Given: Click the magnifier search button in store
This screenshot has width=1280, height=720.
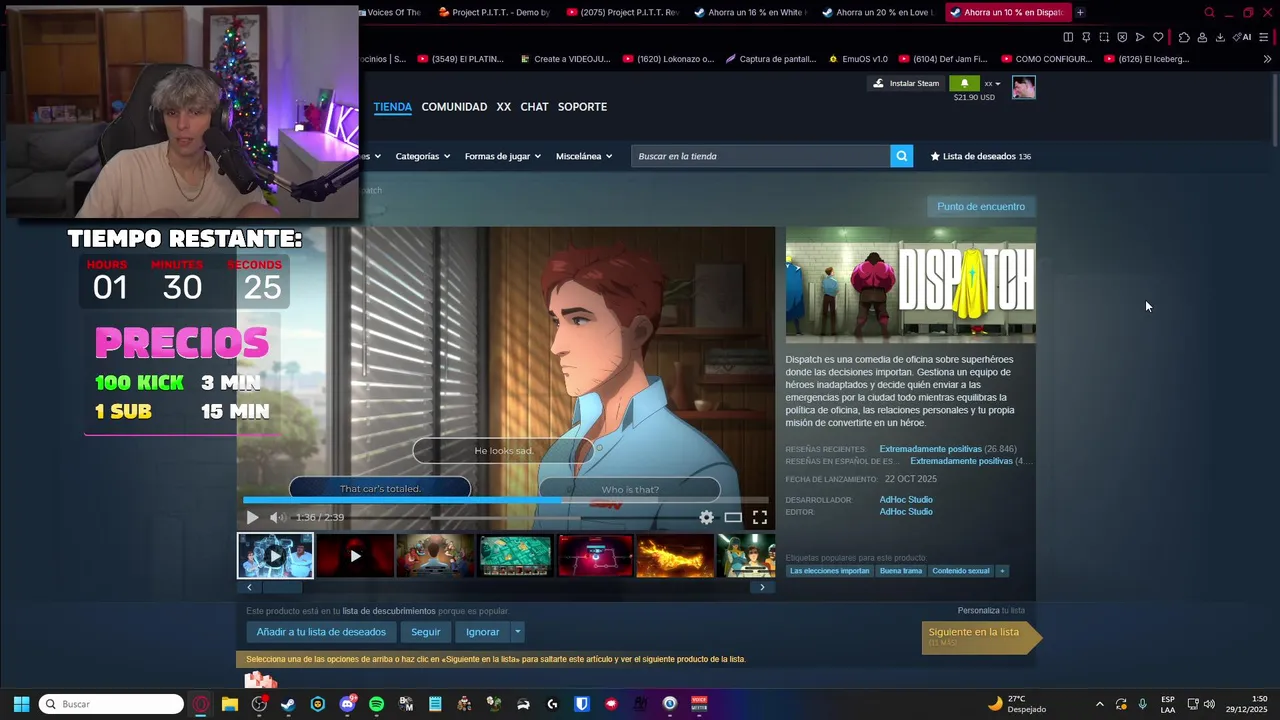Looking at the screenshot, I should tap(902, 156).
